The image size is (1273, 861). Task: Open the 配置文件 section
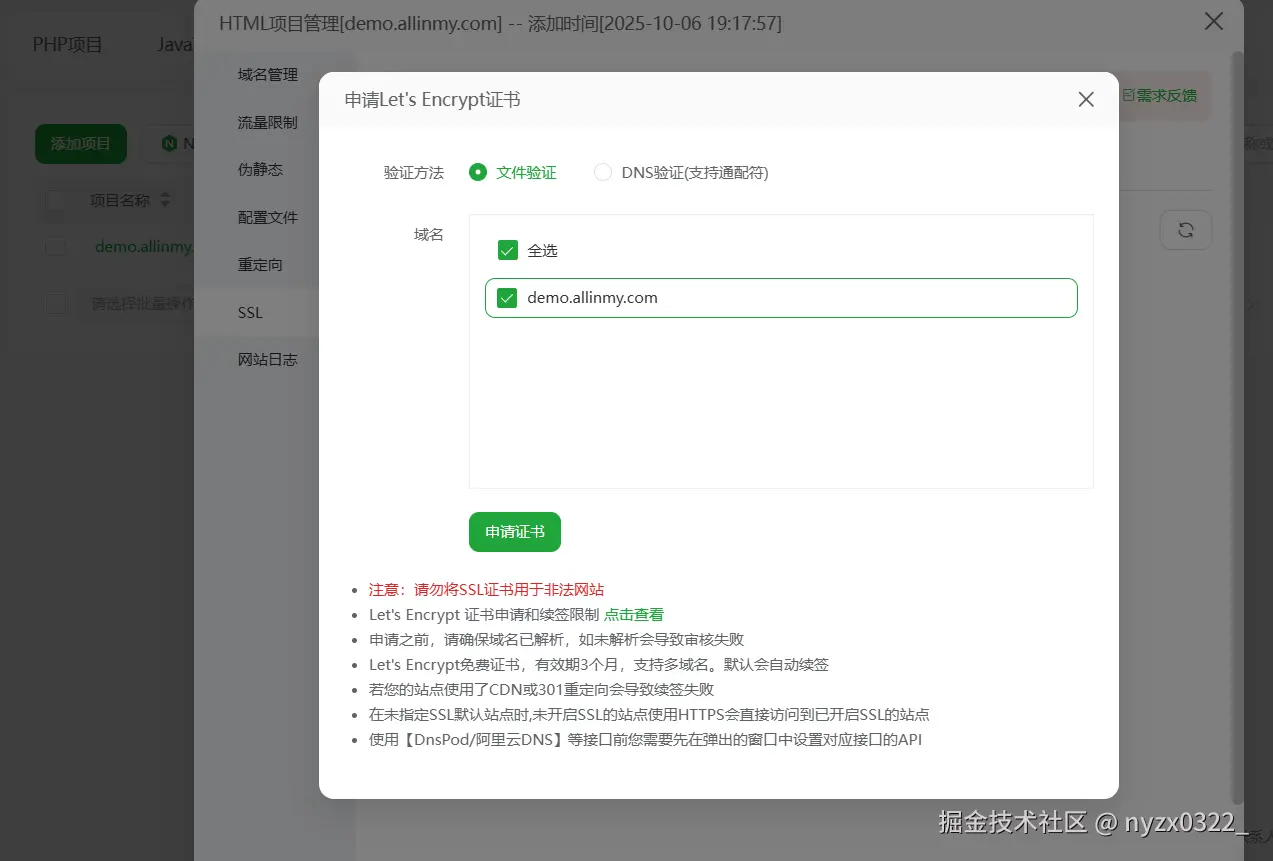pyautogui.click(x=266, y=217)
